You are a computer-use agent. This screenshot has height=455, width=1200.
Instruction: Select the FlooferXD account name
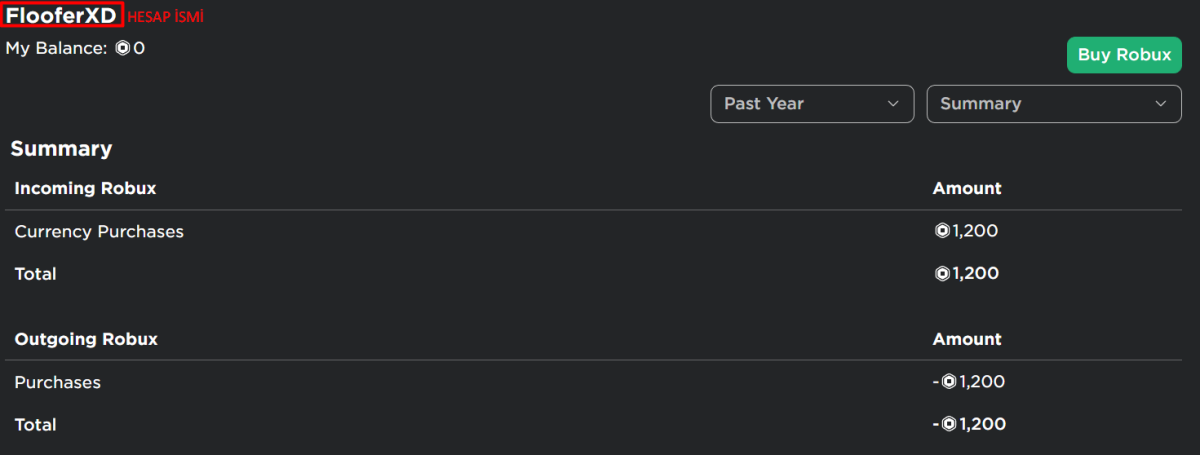click(62, 15)
